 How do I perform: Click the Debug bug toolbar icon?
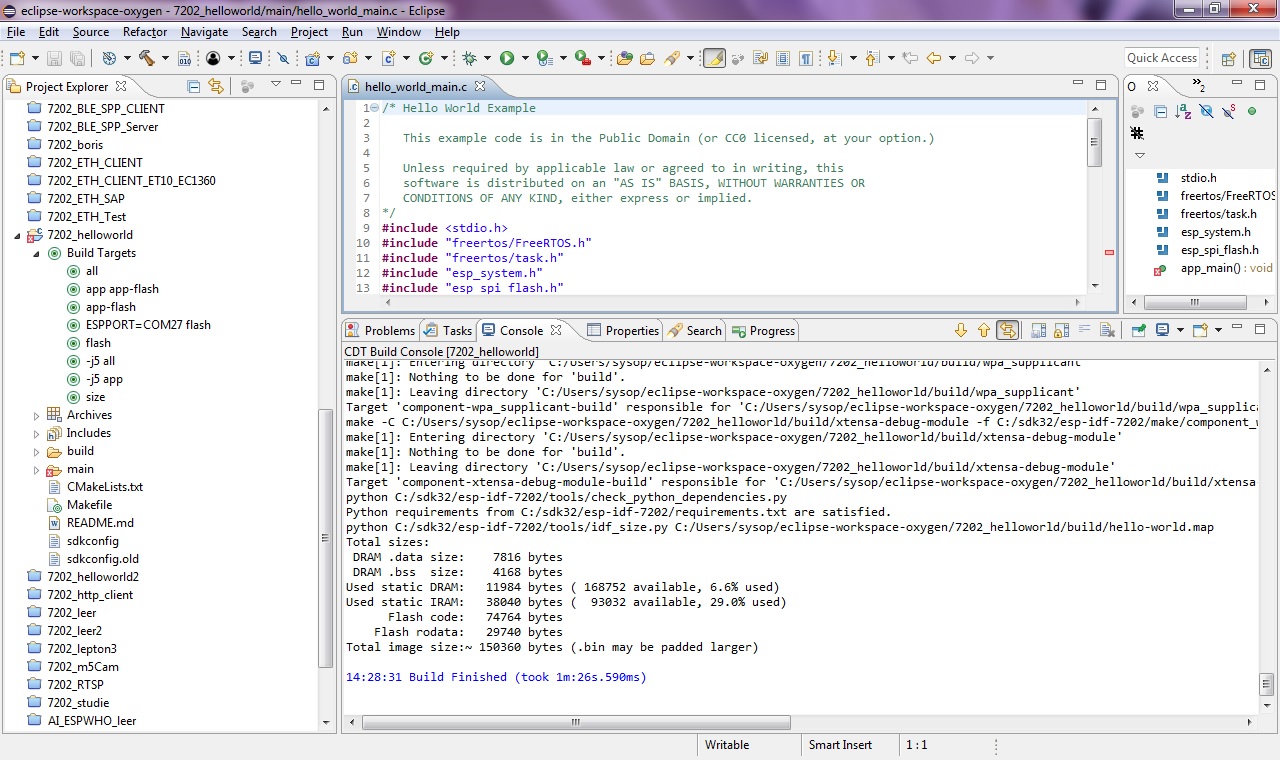pos(469,58)
